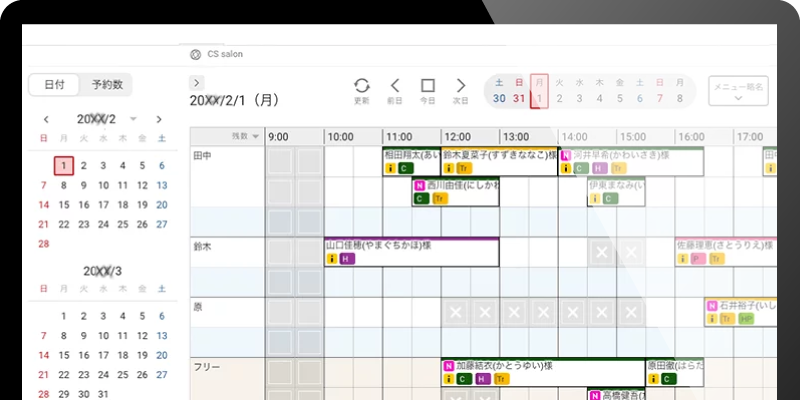Open month picker dropdown beside 20XX/2
Screen dimensions: 800x400
tap(134, 119)
